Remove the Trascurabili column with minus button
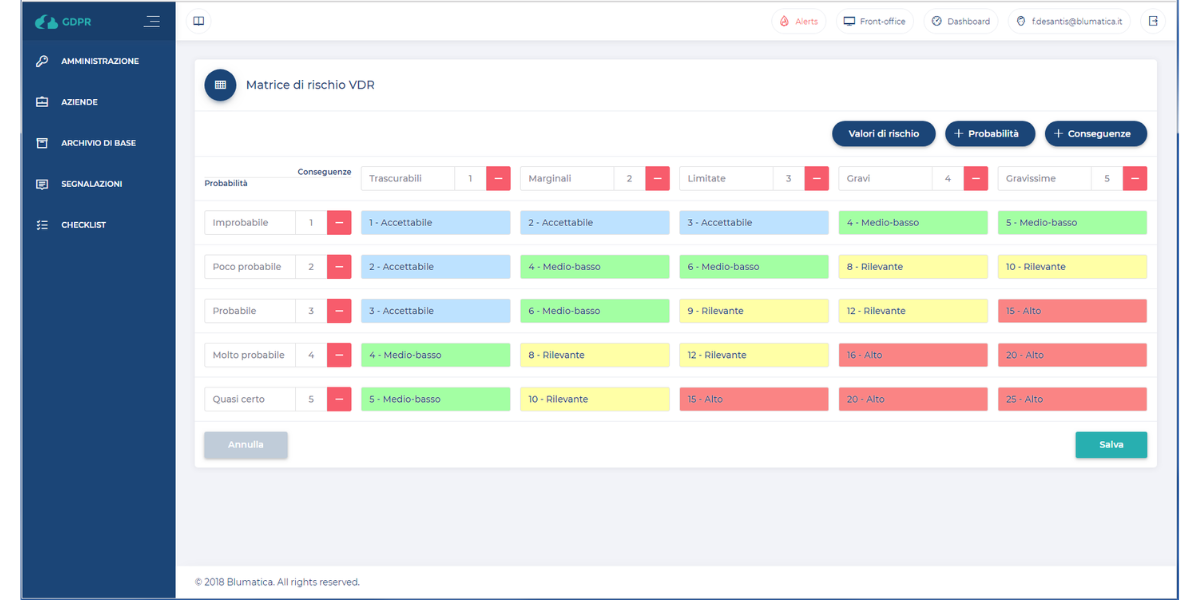The image size is (1200, 600). click(498, 178)
